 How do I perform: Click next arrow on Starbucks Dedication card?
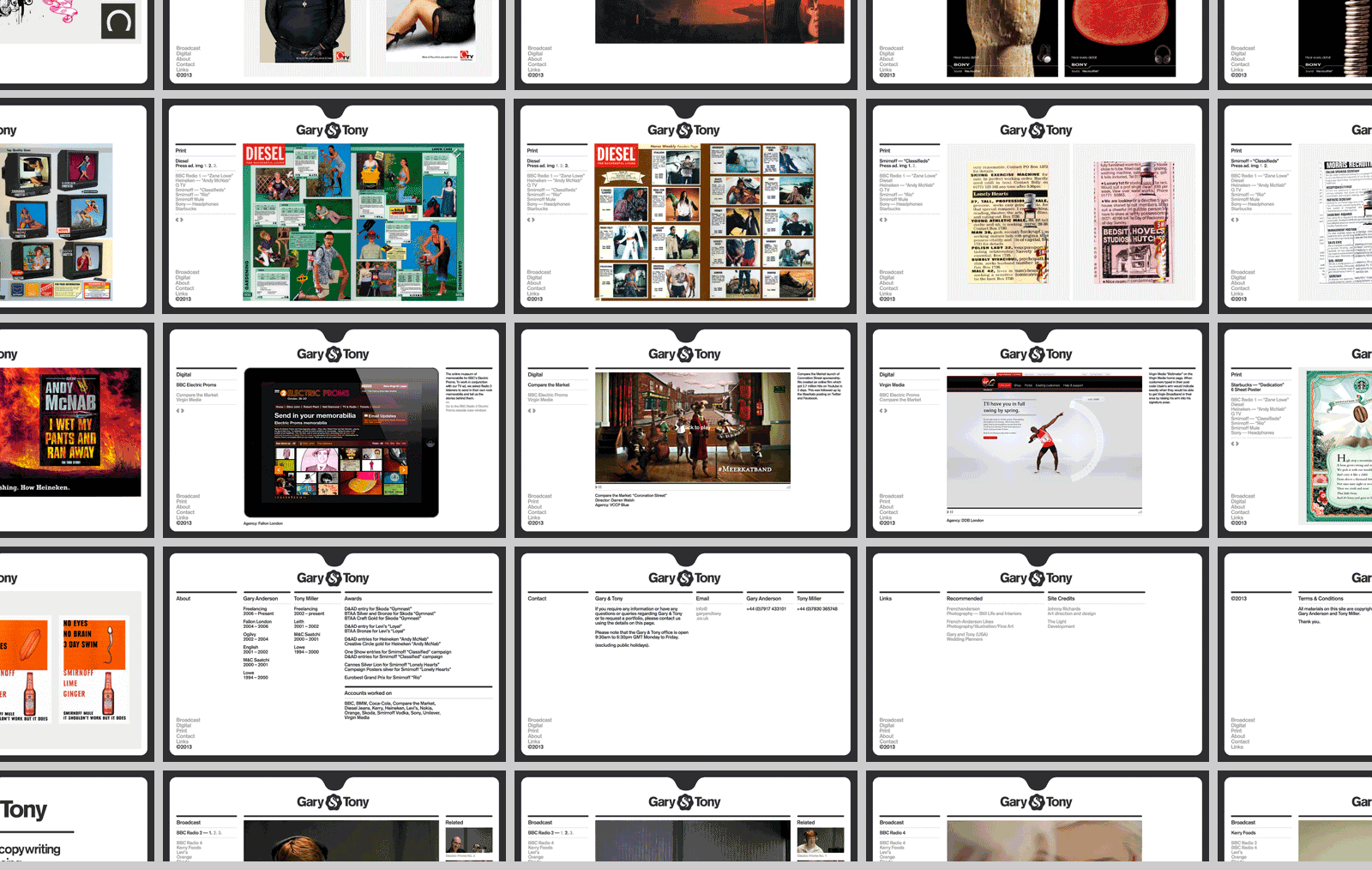[x=1237, y=444]
